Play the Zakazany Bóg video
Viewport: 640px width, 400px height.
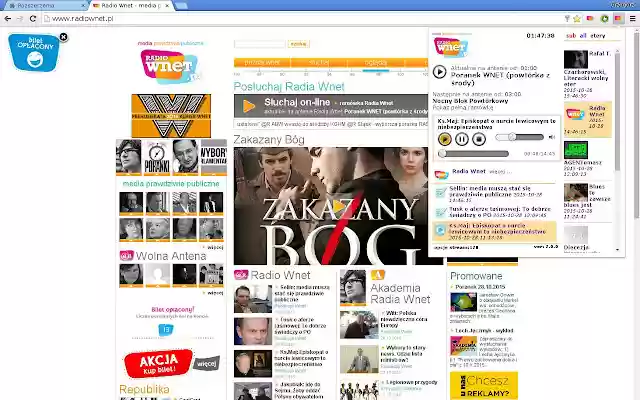click(x=338, y=206)
